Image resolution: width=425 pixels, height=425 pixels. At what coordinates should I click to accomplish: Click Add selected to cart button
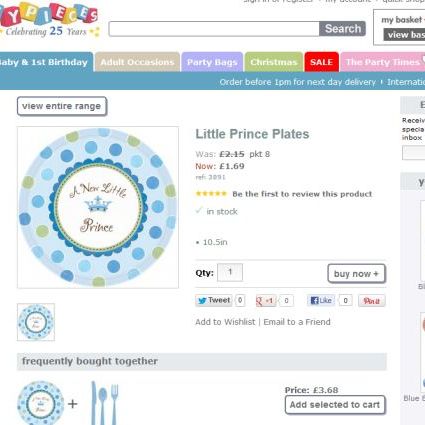point(335,405)
